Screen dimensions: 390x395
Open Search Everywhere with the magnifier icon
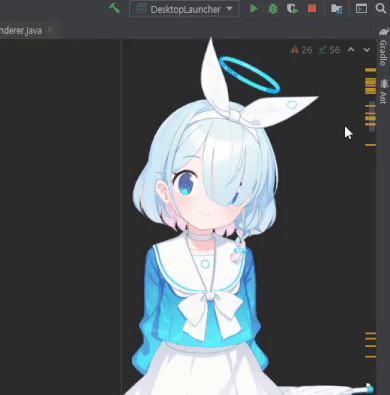381,8
